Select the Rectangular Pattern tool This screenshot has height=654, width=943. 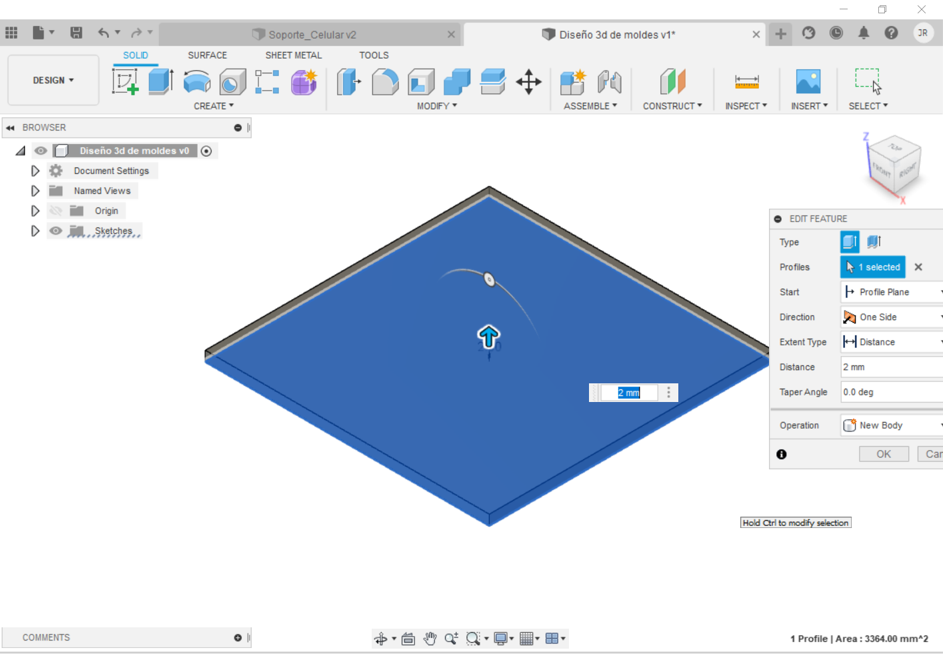click(x=267, y=82)
